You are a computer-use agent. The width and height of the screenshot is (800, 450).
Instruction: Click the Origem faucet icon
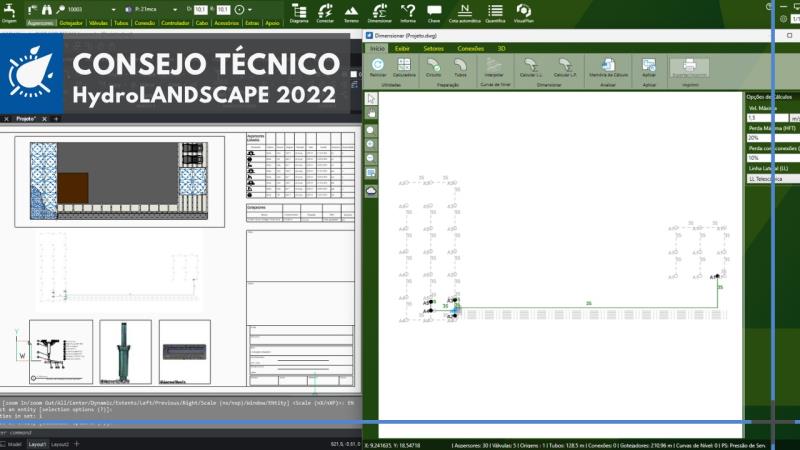[9, 10]
